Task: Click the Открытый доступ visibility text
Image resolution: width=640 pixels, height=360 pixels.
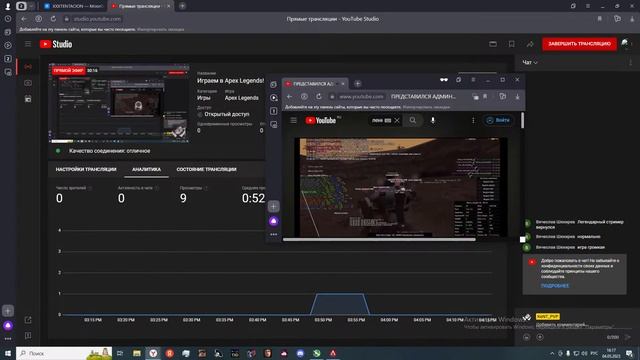Action: [227, 114]
